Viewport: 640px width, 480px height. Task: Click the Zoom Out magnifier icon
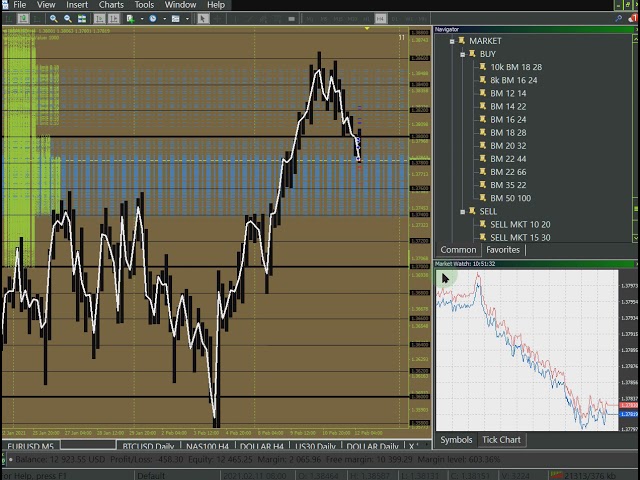pyautogui.click(x=68, y=18)
